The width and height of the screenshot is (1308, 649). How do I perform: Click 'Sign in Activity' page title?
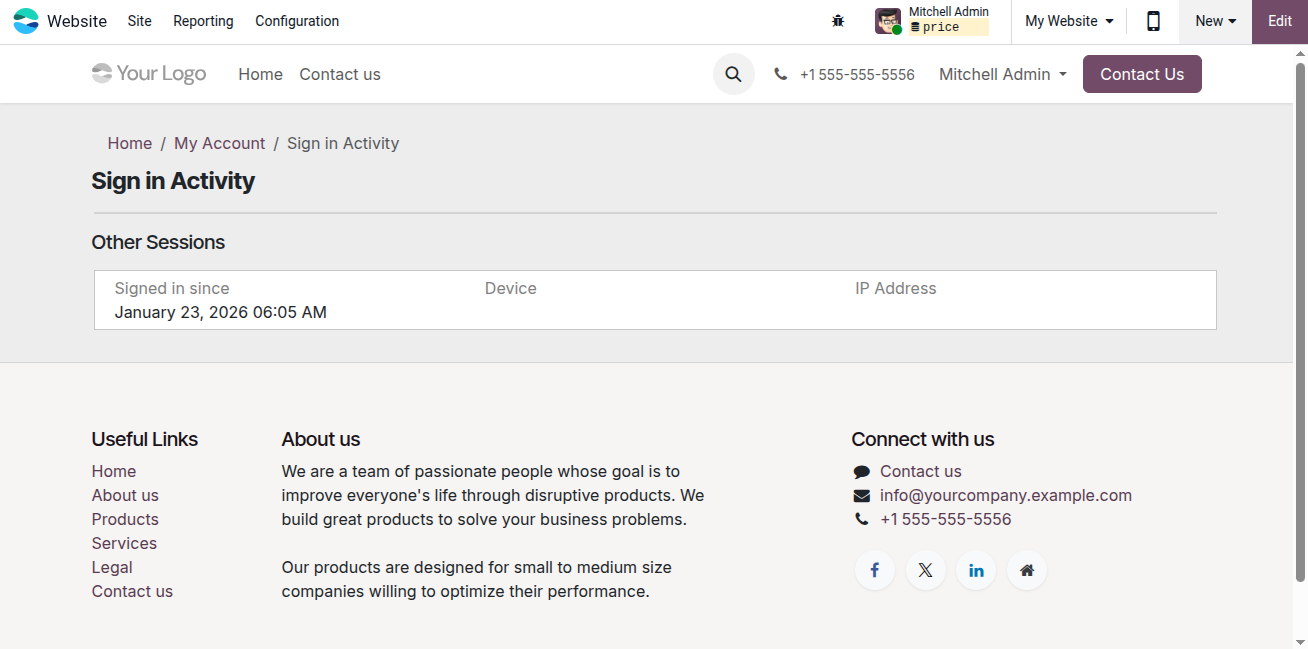click(173, 181)
